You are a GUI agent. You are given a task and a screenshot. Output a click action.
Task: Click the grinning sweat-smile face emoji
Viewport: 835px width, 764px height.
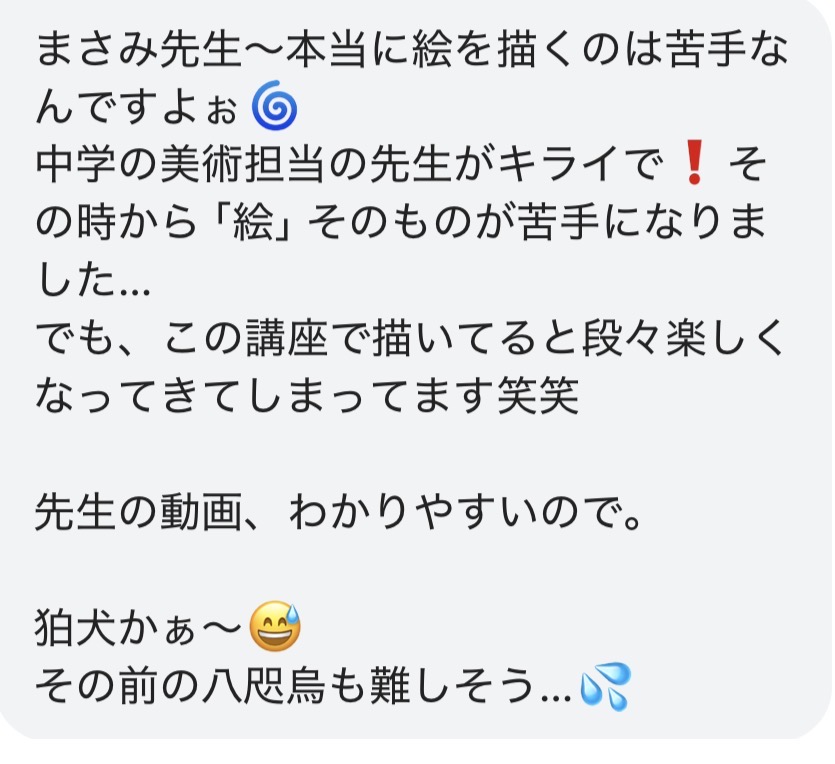pos(275,626)
